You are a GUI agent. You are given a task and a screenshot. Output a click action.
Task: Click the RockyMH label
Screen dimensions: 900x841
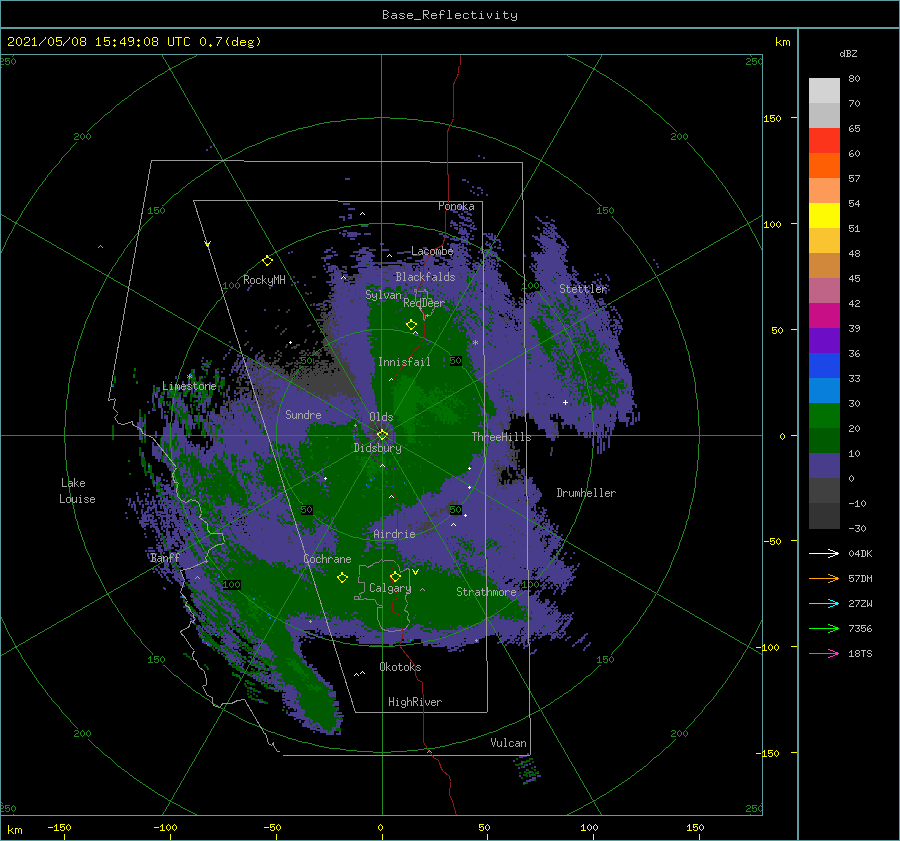tap(264, 280)
